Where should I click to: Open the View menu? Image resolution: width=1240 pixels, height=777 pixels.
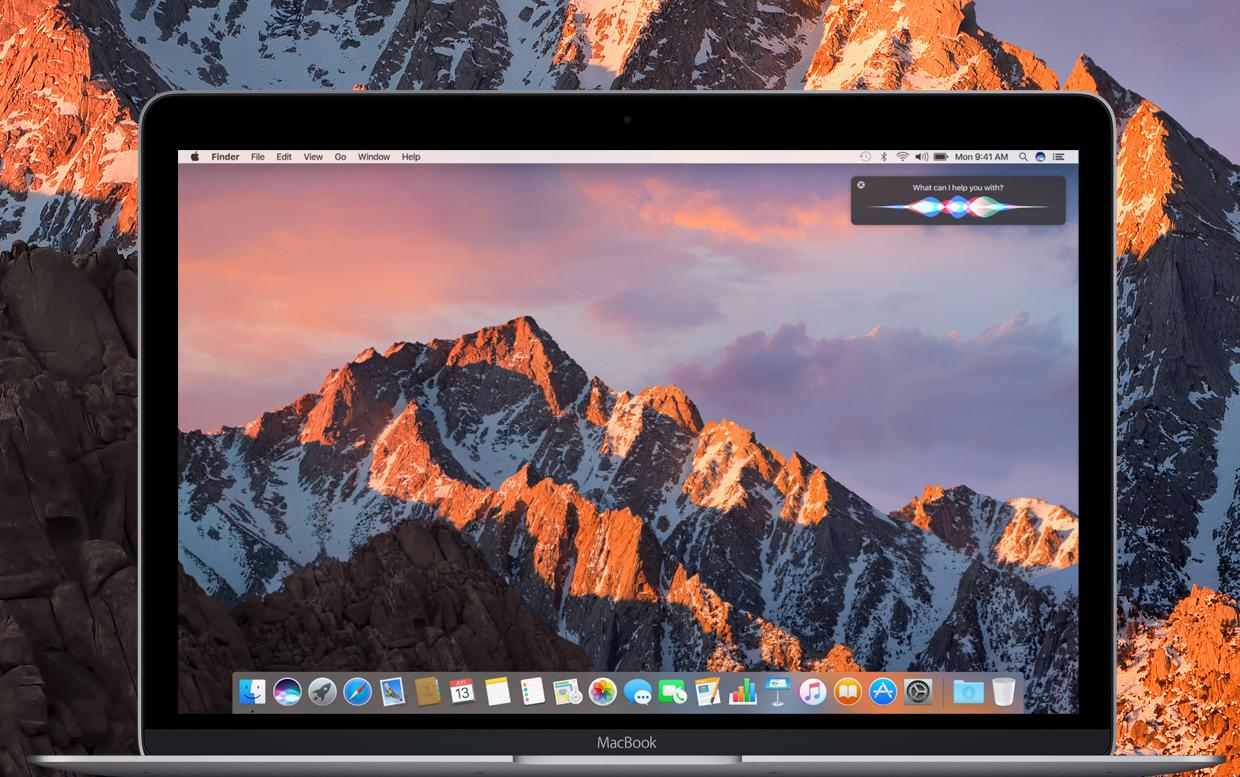(x=313, y=157)
